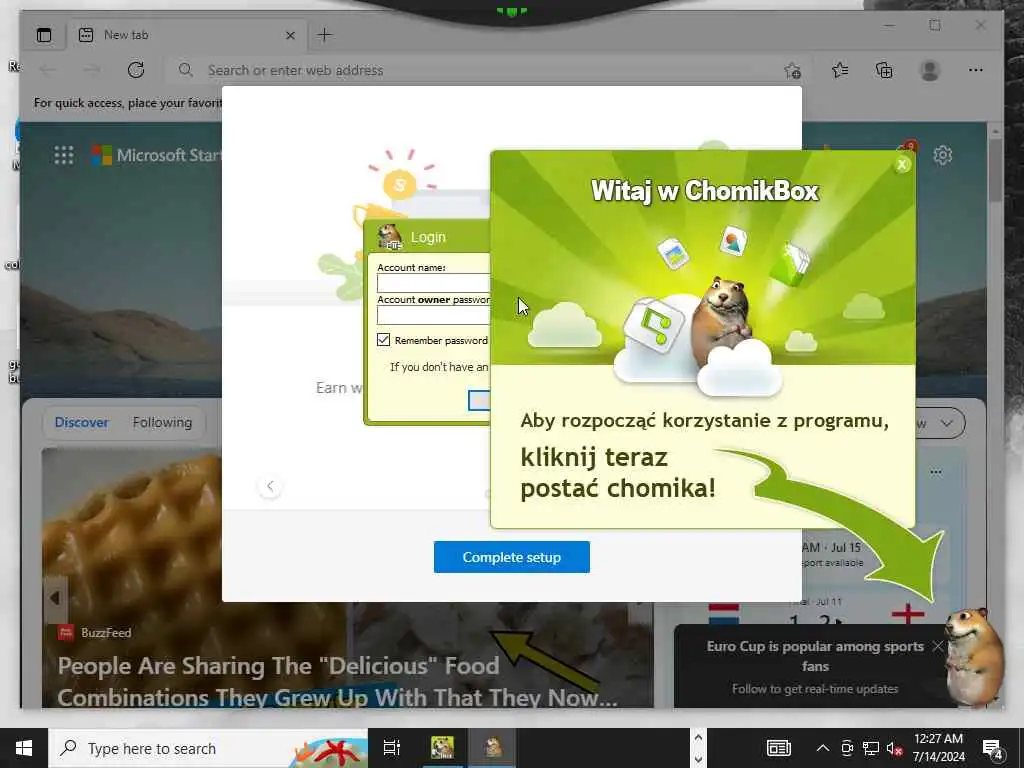Open Microsoft Start page settings gear

click(x=942, y=155)
